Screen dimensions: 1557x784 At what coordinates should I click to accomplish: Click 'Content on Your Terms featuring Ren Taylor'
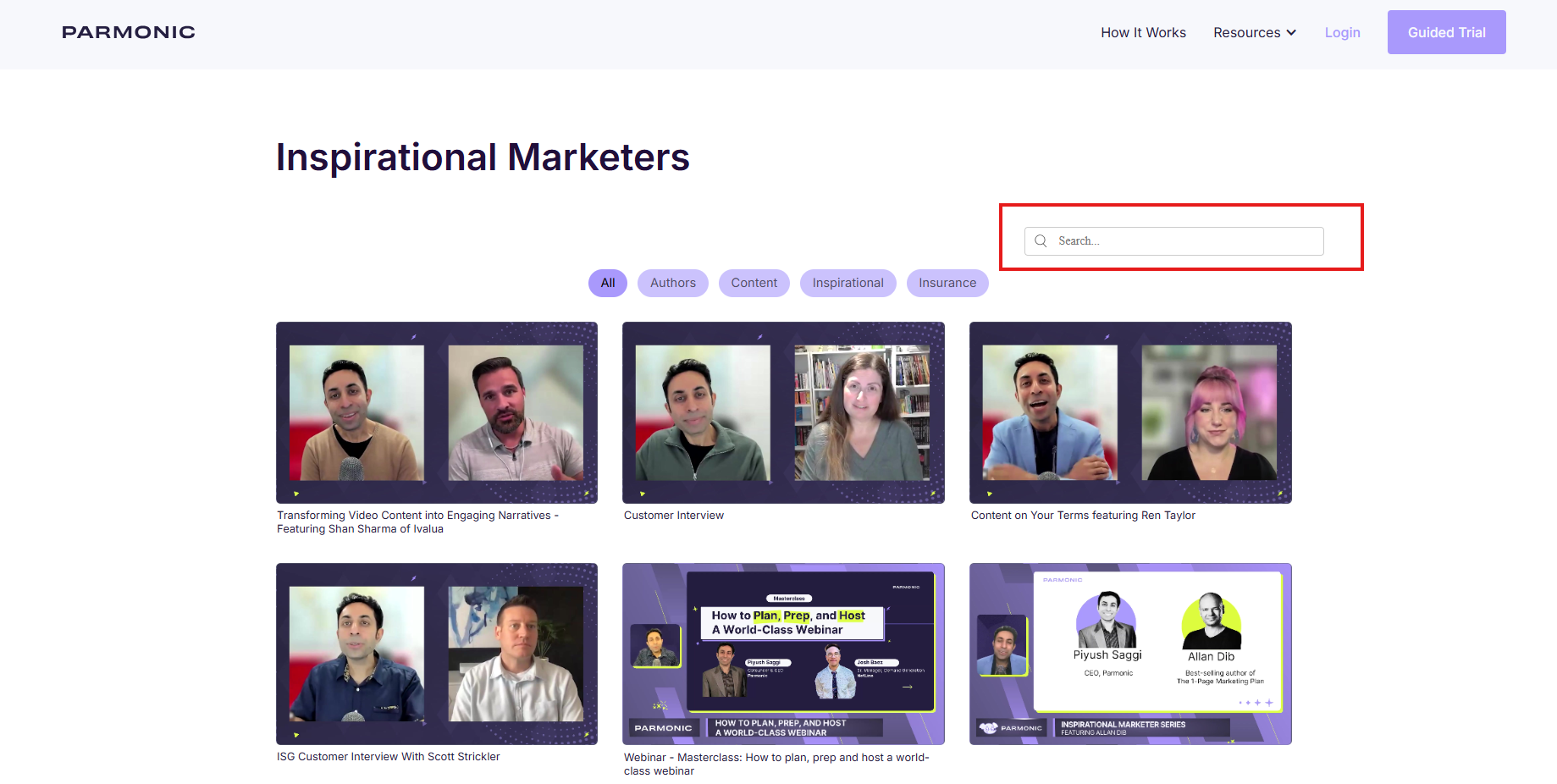1083,516
